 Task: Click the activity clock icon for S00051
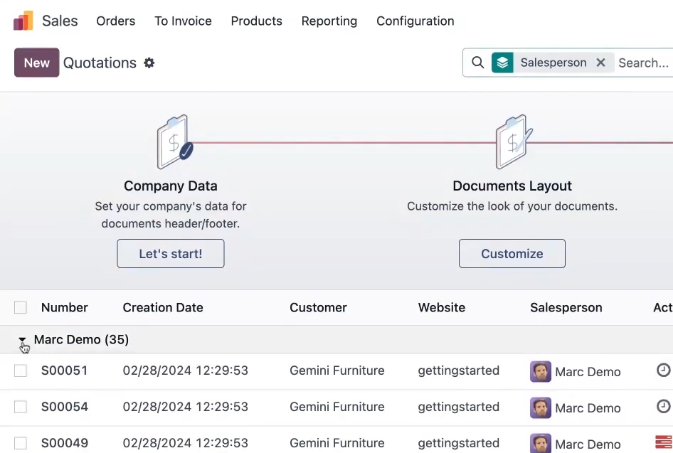[664, 370]
